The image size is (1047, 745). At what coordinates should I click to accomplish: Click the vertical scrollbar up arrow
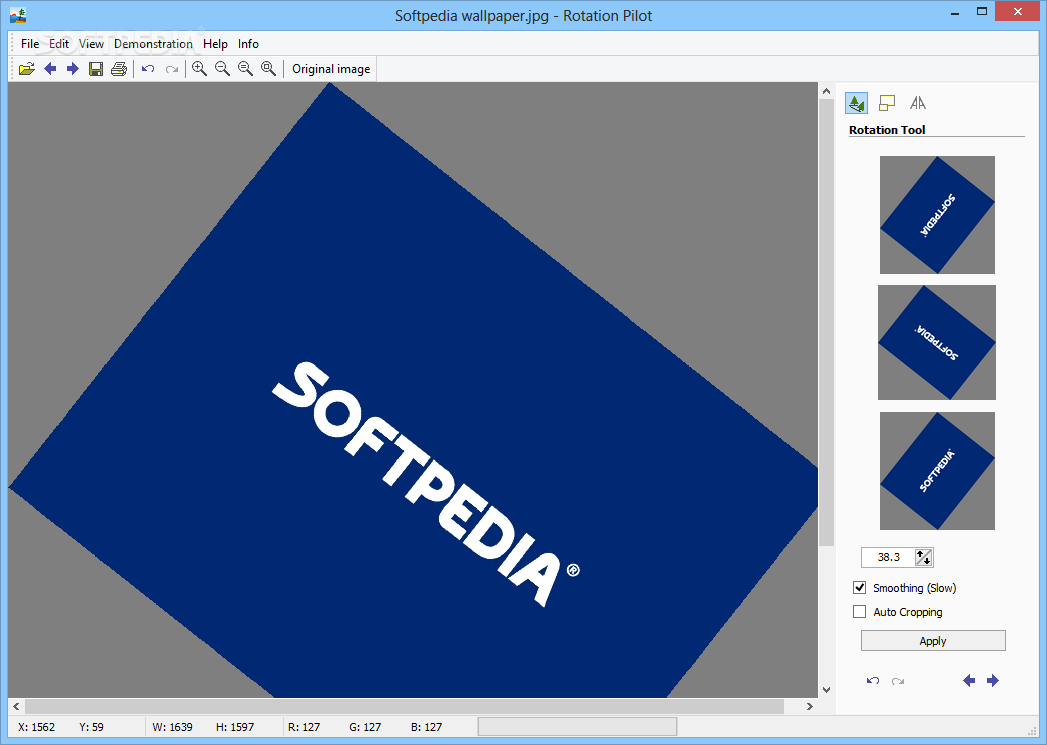(827, 91)
